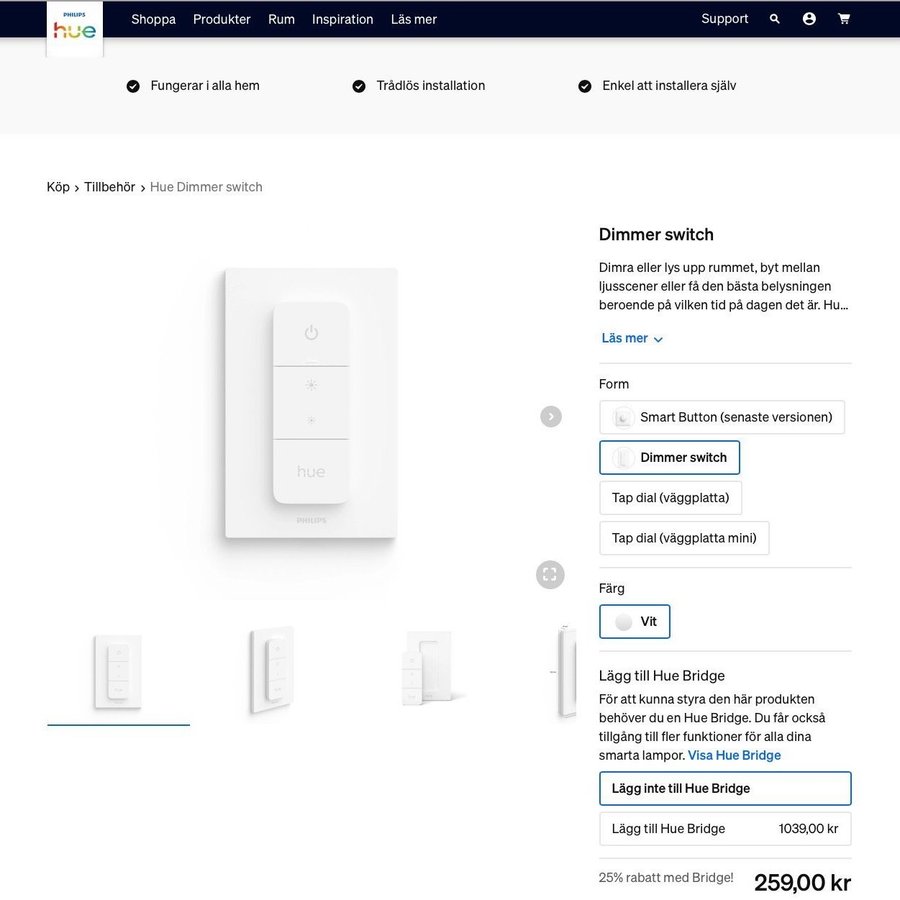Follow the Visa Hue Bridge link
900x900 pixels.
click(734, 755)
